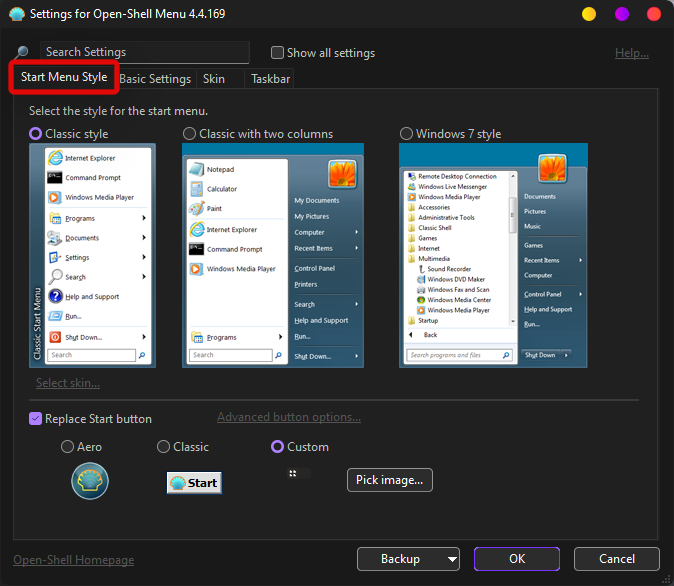Click the Open-Shell icon in title bar
Viewport: 674px width, 586px height.
[x=16, y=14]
